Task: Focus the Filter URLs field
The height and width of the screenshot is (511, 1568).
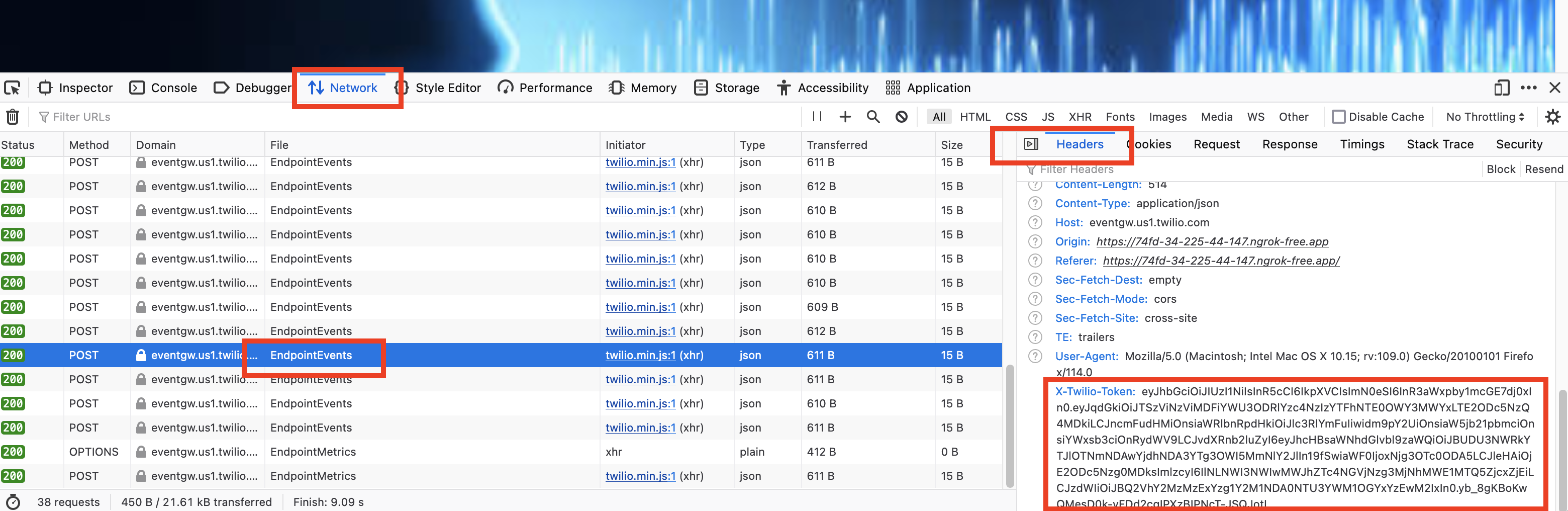Action: [420, 117]
